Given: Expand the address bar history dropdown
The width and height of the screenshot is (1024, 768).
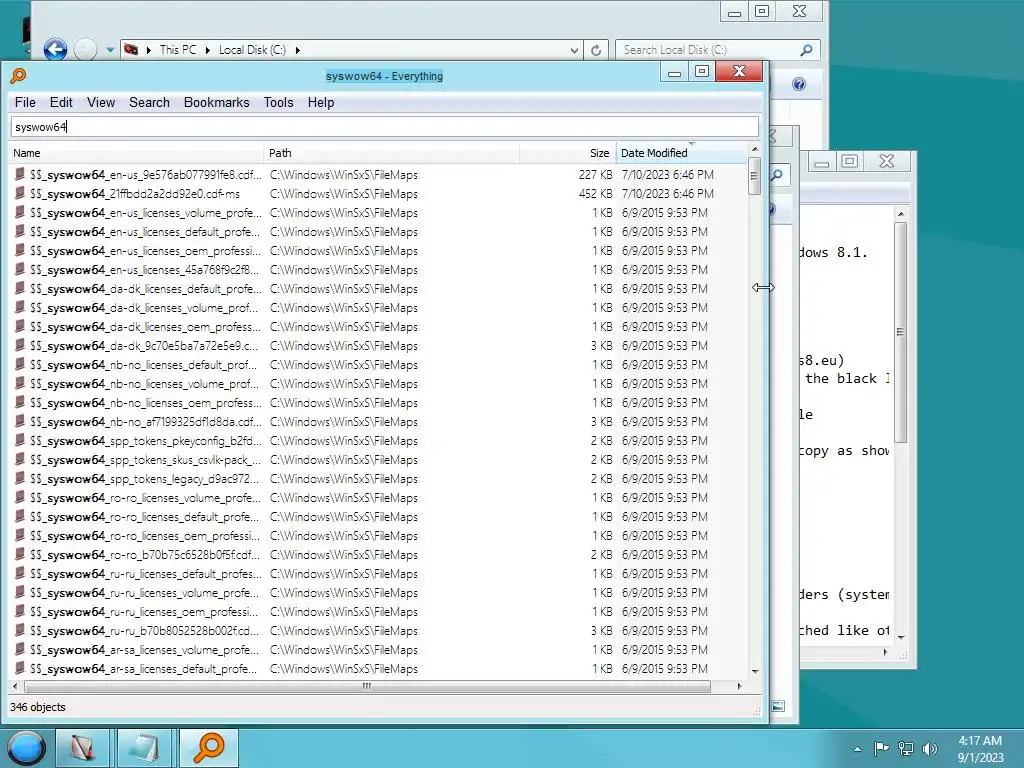Looking at the screenshot, I should (x=573, y=50).
